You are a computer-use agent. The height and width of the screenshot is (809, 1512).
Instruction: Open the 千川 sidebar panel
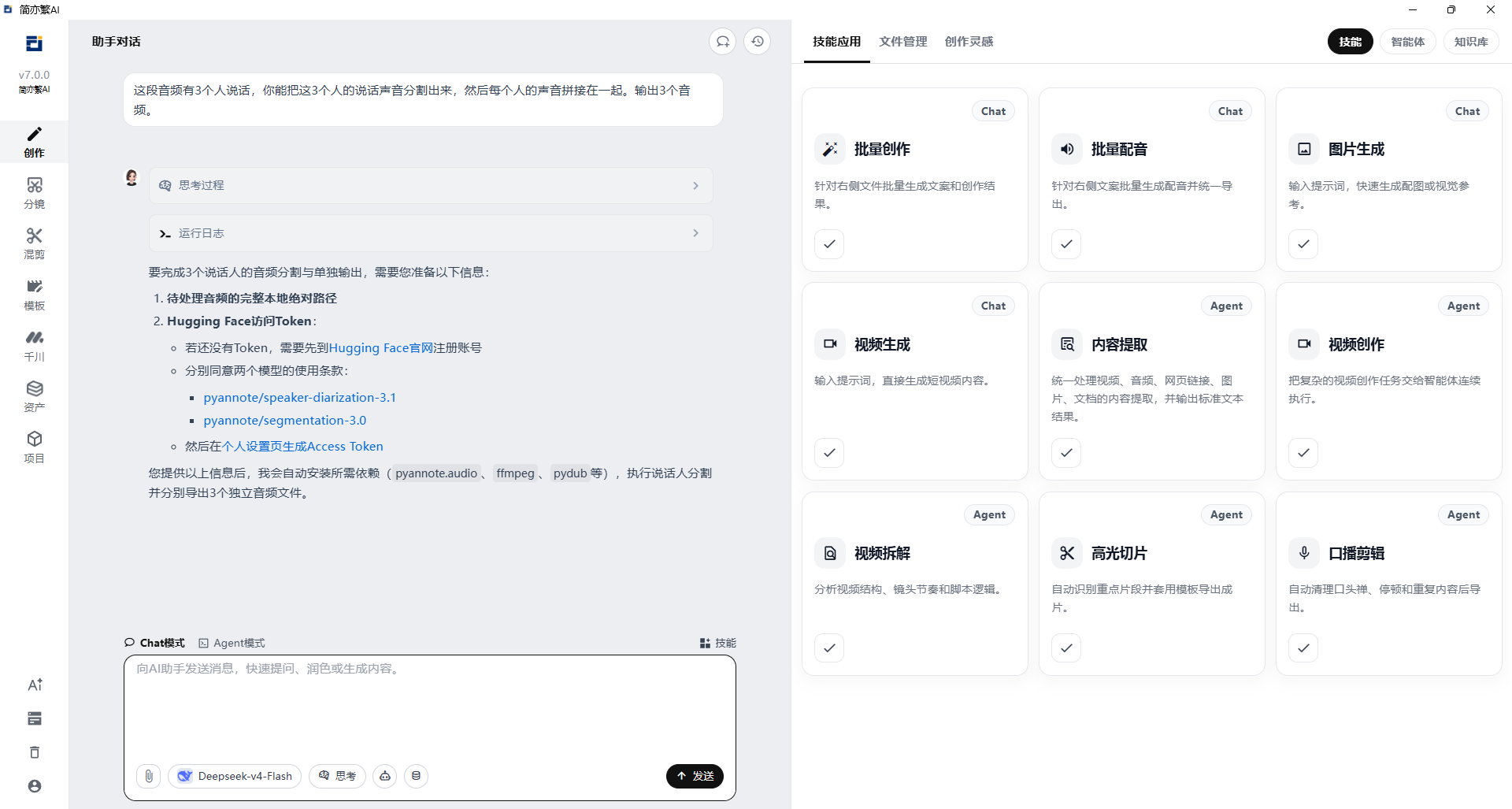click(34, 345)
